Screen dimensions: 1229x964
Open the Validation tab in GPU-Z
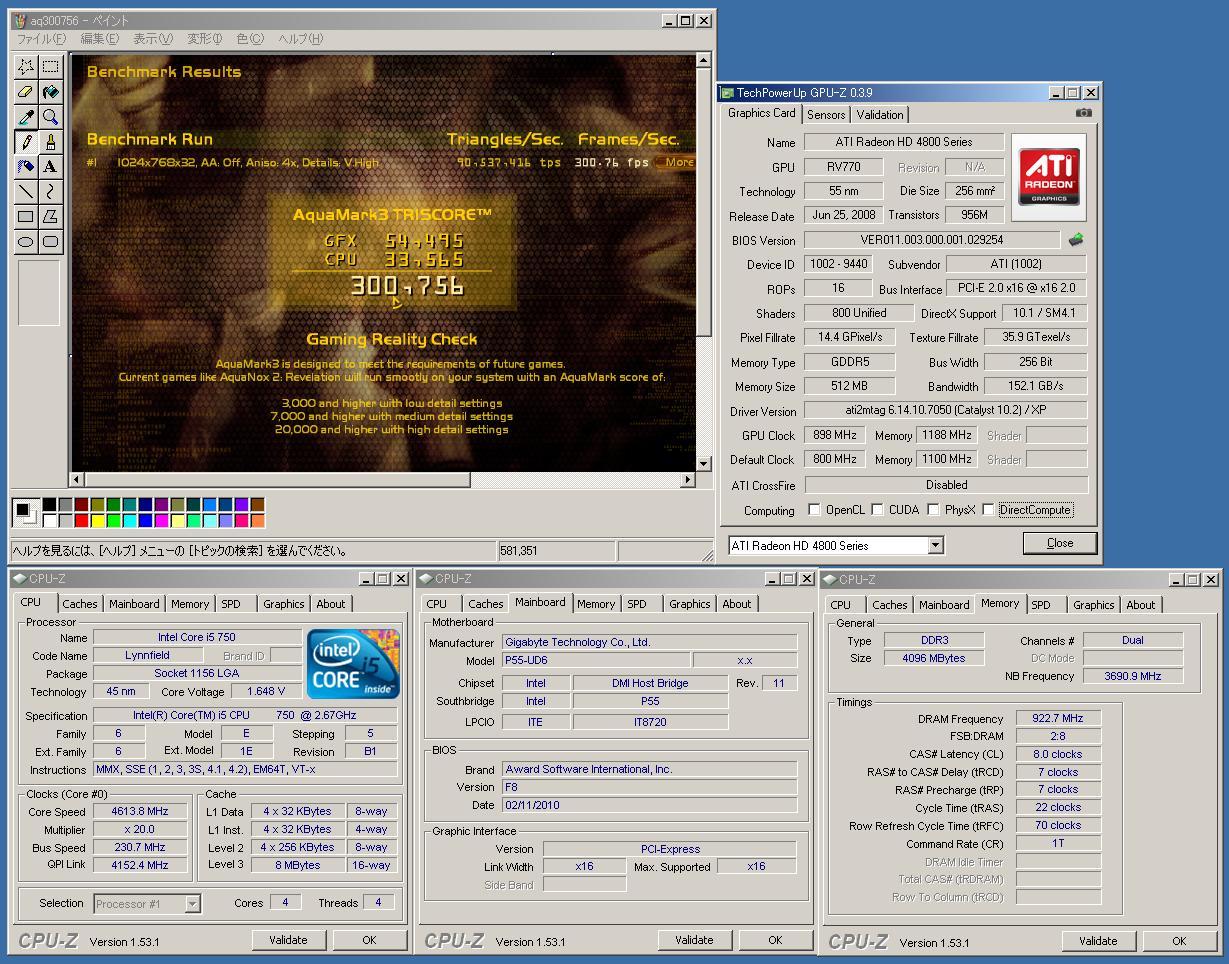coord(880,115)
